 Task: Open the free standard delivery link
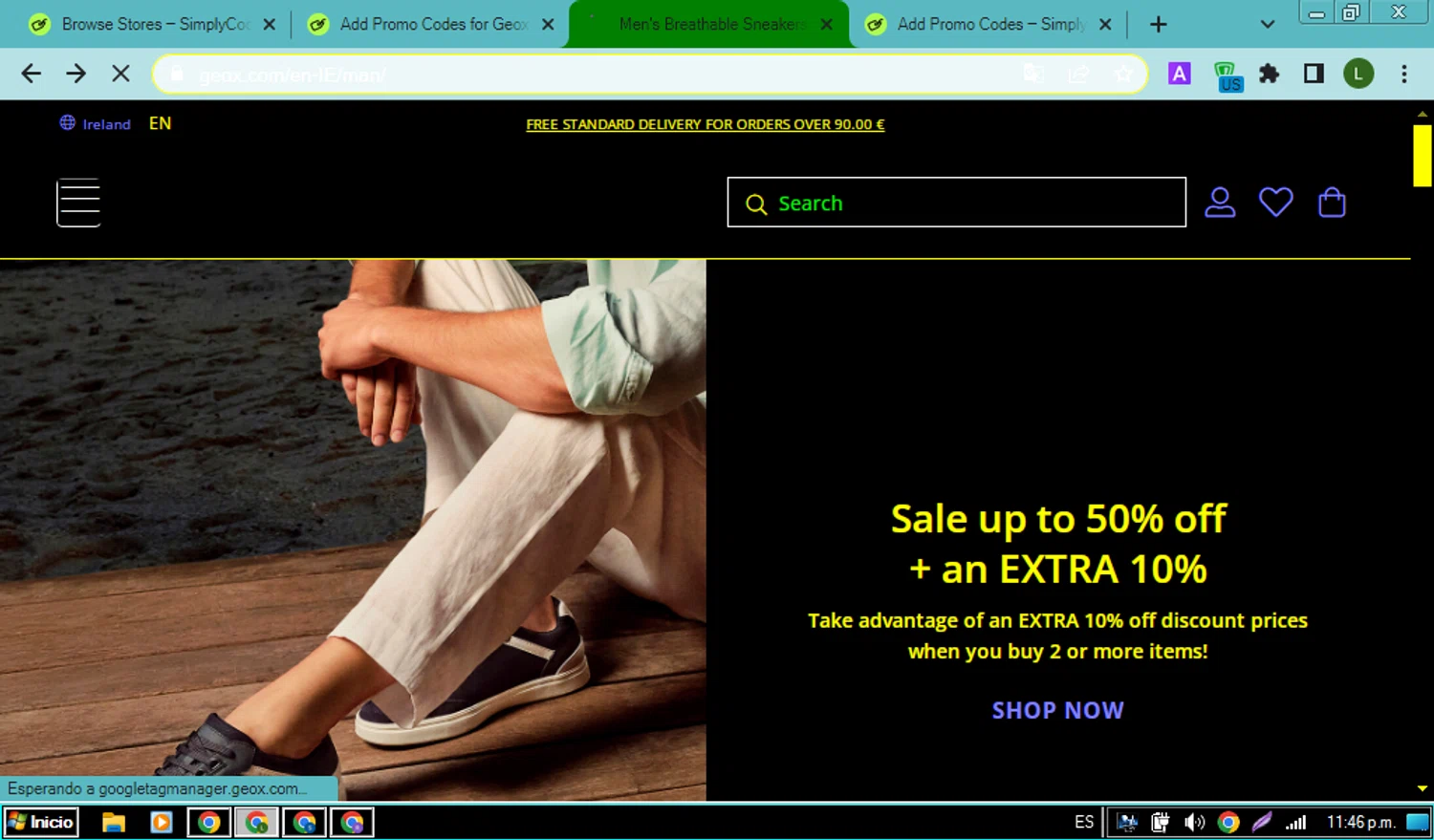706,124
